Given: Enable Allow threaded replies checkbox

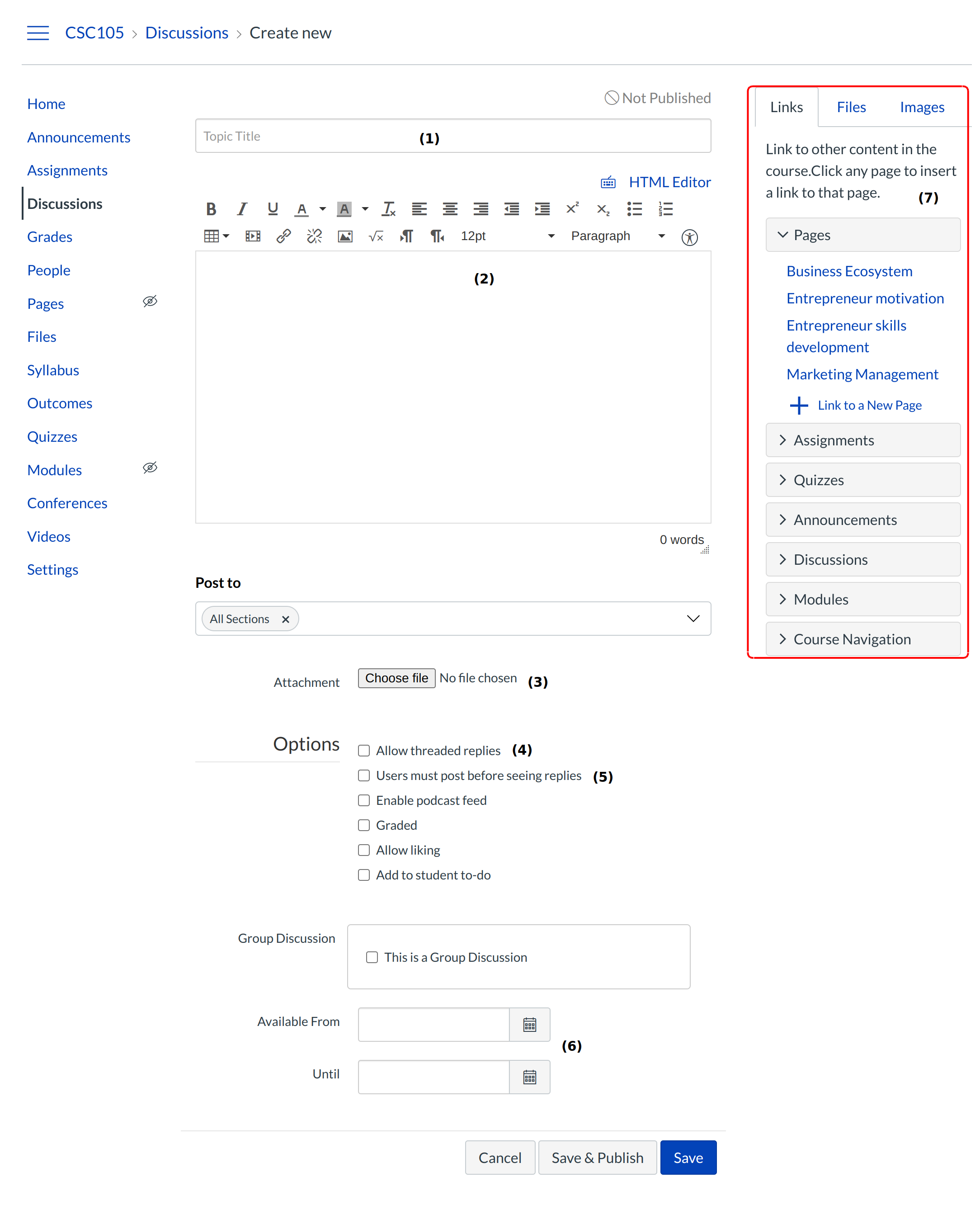Looking at the screenshot, I should click(363, 751).
